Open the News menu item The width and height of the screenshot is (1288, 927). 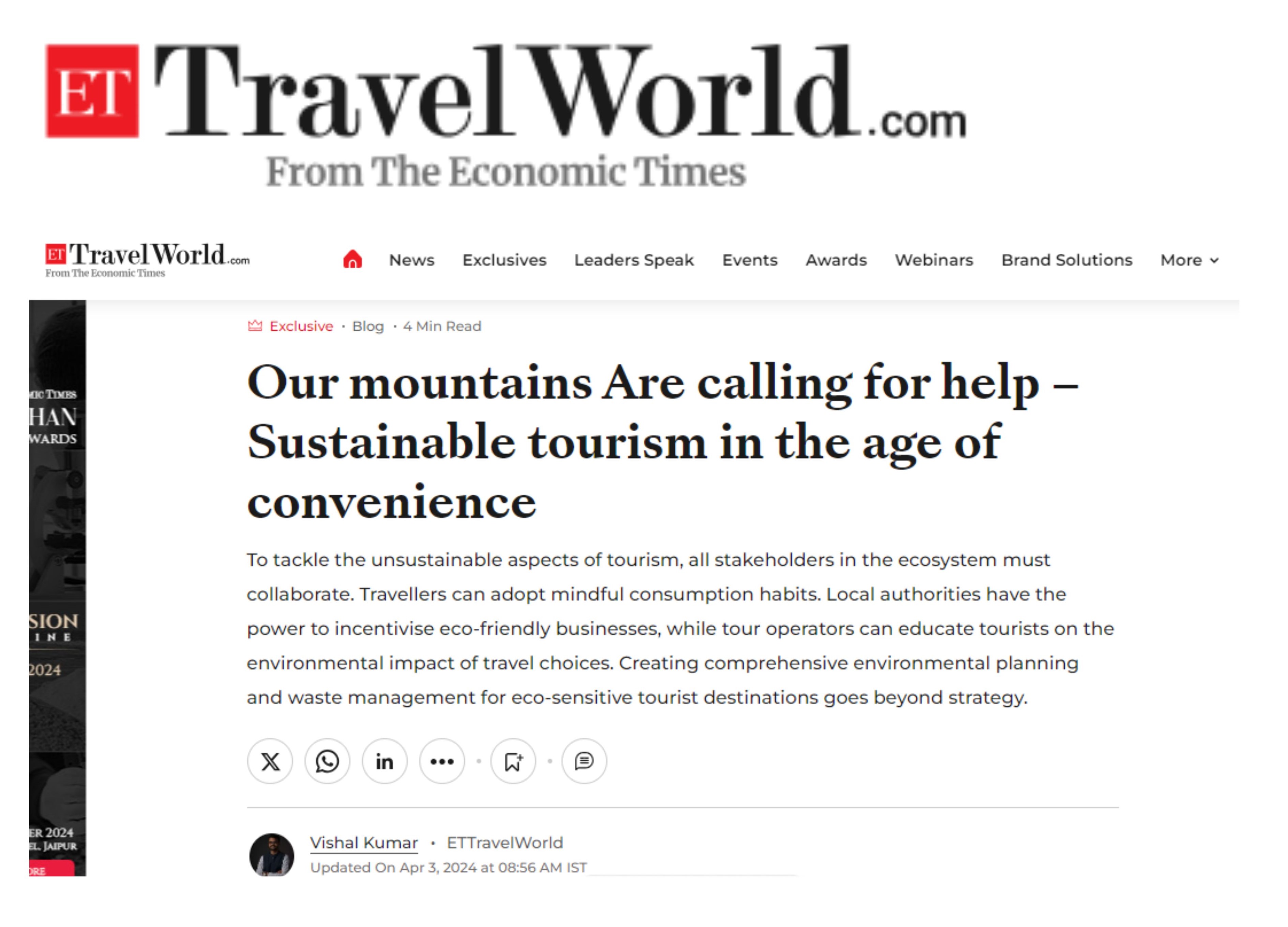pos(412,260)
